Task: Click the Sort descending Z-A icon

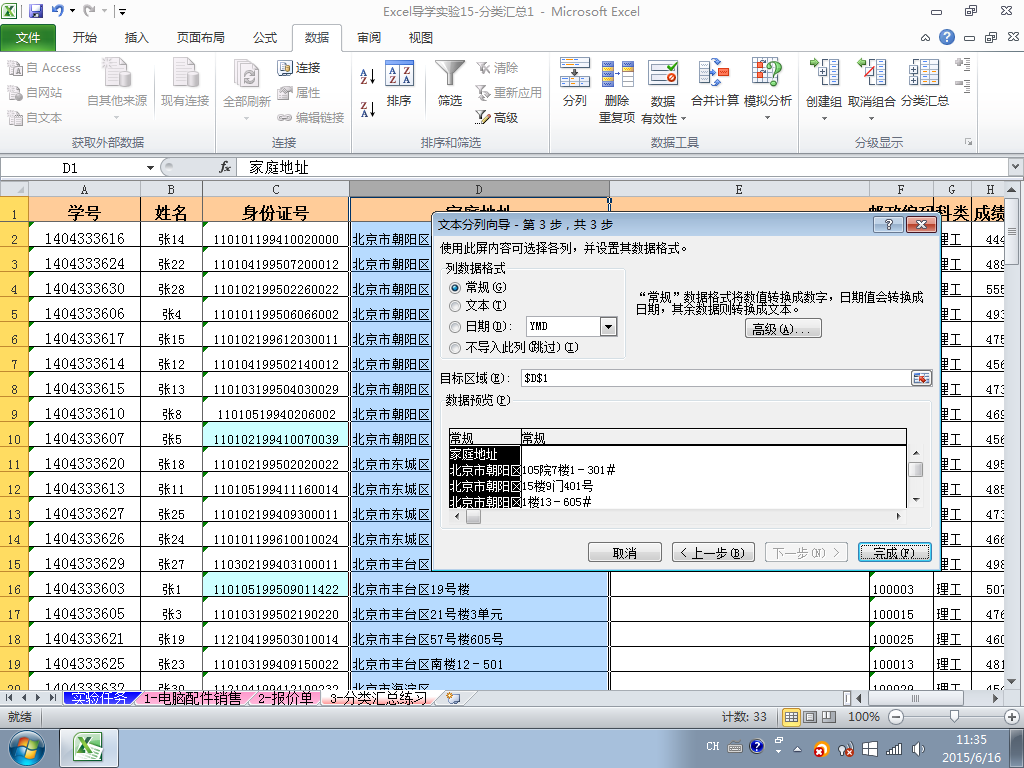Action: click(368, 109)
